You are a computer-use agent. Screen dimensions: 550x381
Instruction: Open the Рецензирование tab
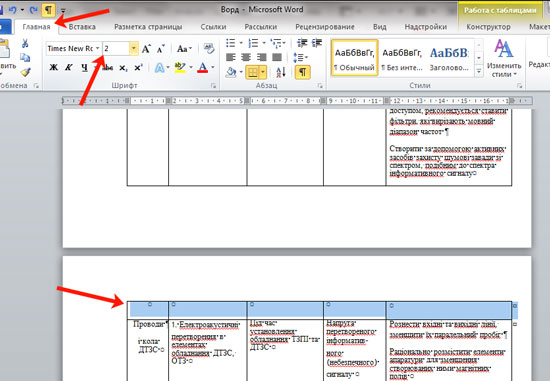325,27
